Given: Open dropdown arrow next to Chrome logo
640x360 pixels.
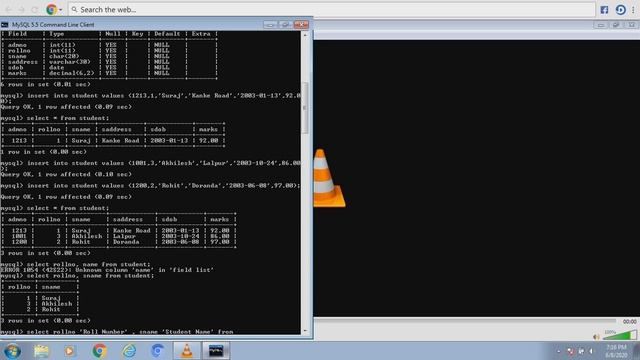Looking at the screenshot, I should (x=60, y=9).
